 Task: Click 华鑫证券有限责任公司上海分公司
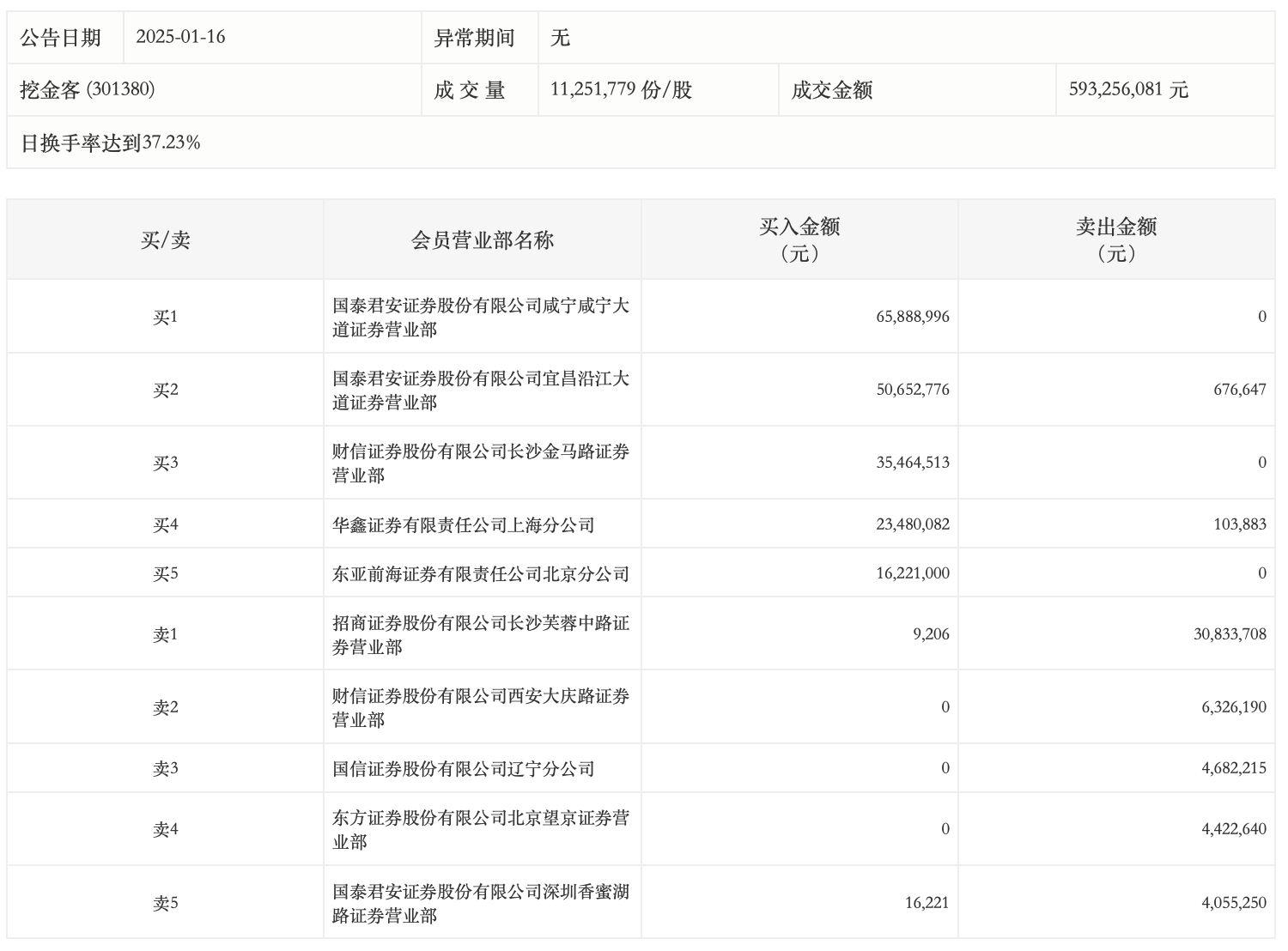click(464, 525)
